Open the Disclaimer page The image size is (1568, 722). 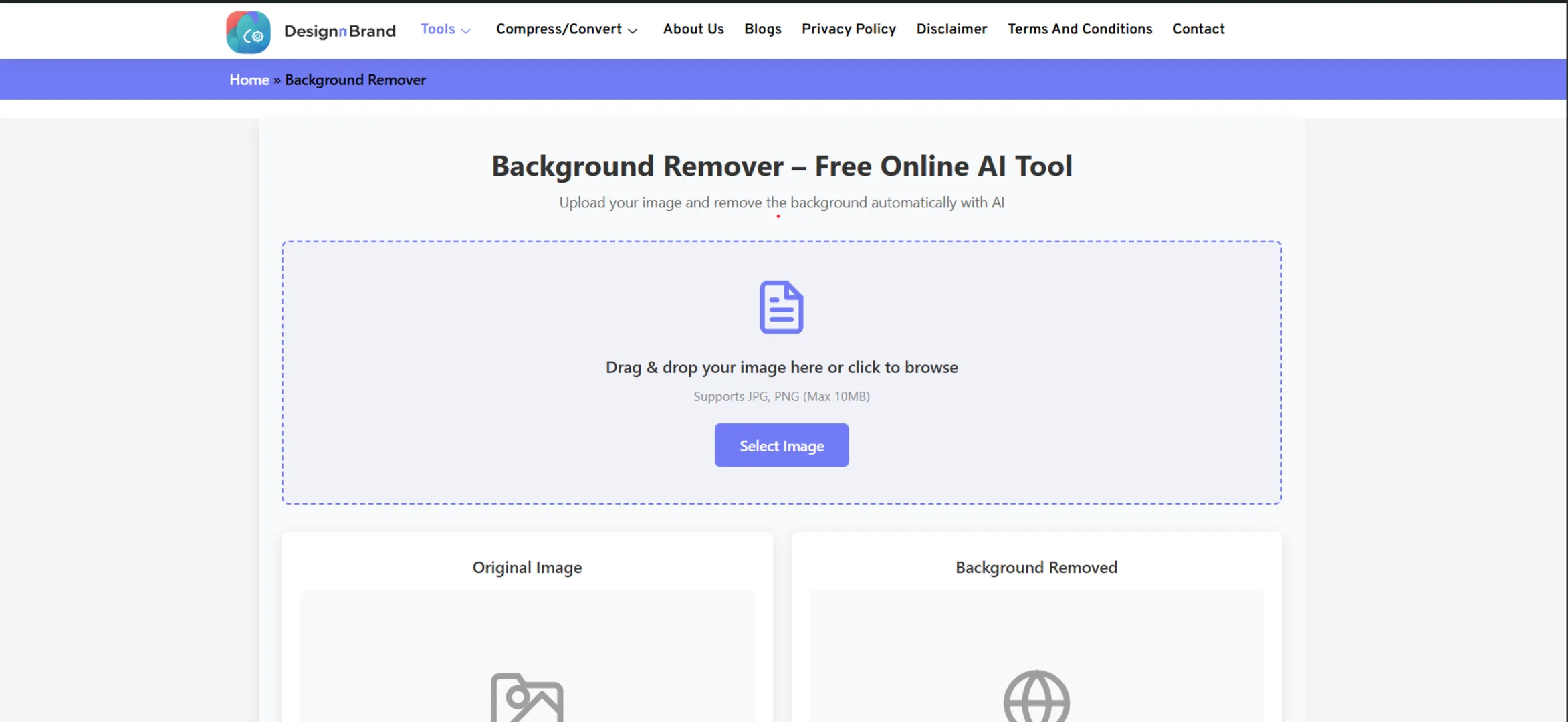click(x=951, y=29)
